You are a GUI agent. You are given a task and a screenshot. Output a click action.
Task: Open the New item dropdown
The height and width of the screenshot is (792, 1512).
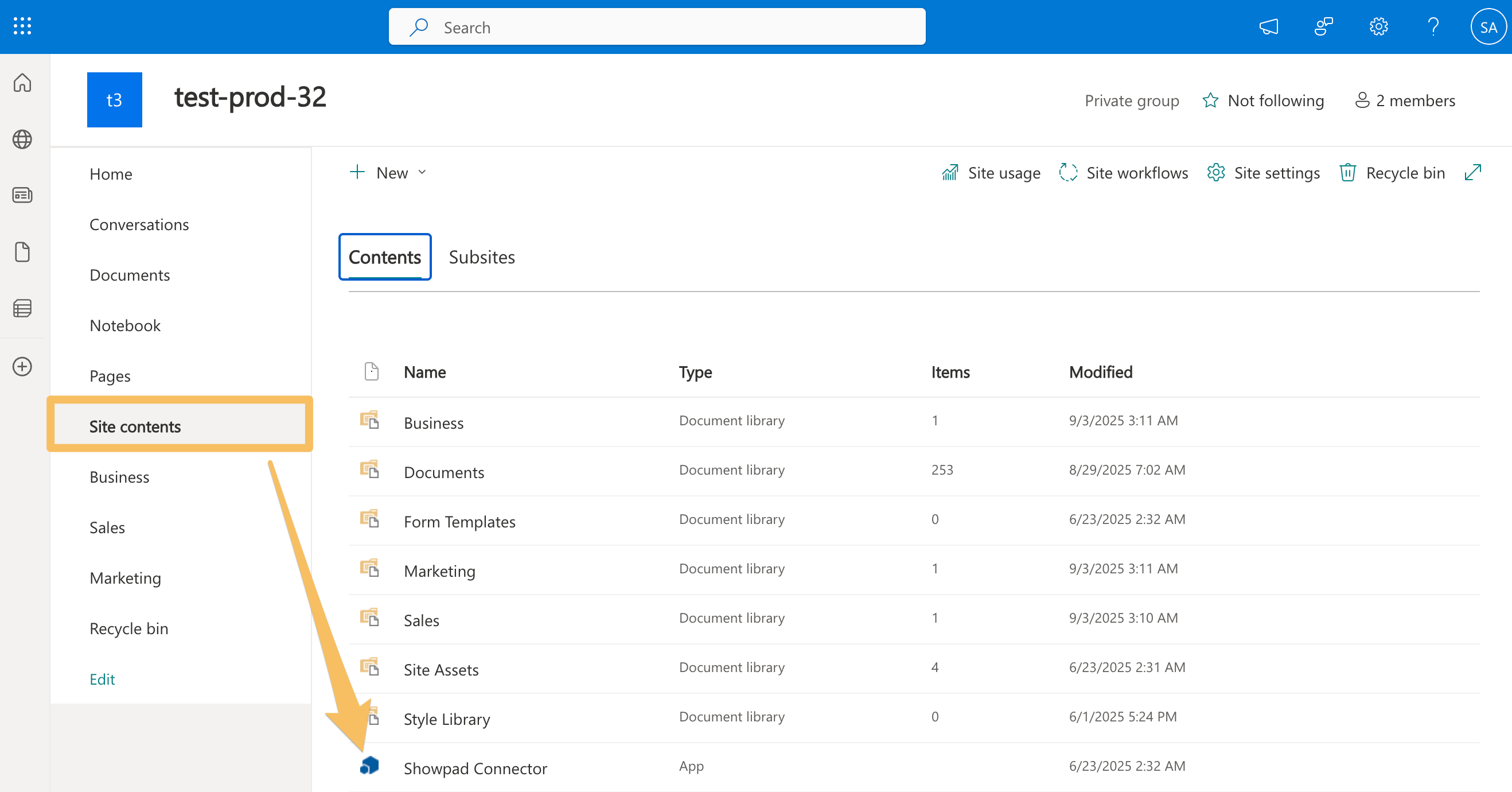[387, 172]
